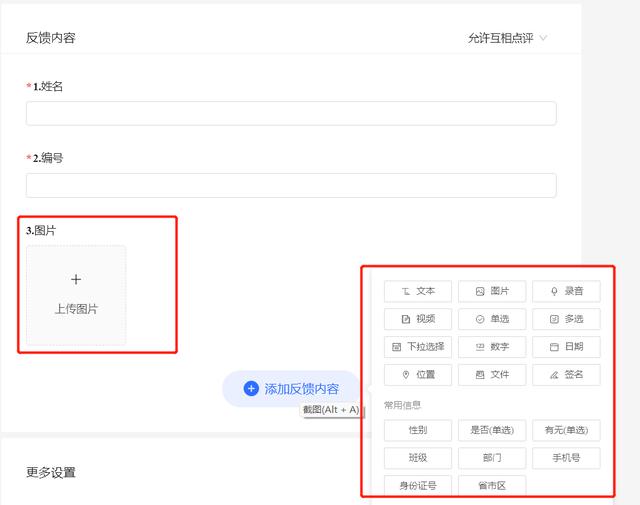
Task: Select the 手机号 option
Action: tap(566, 458)
